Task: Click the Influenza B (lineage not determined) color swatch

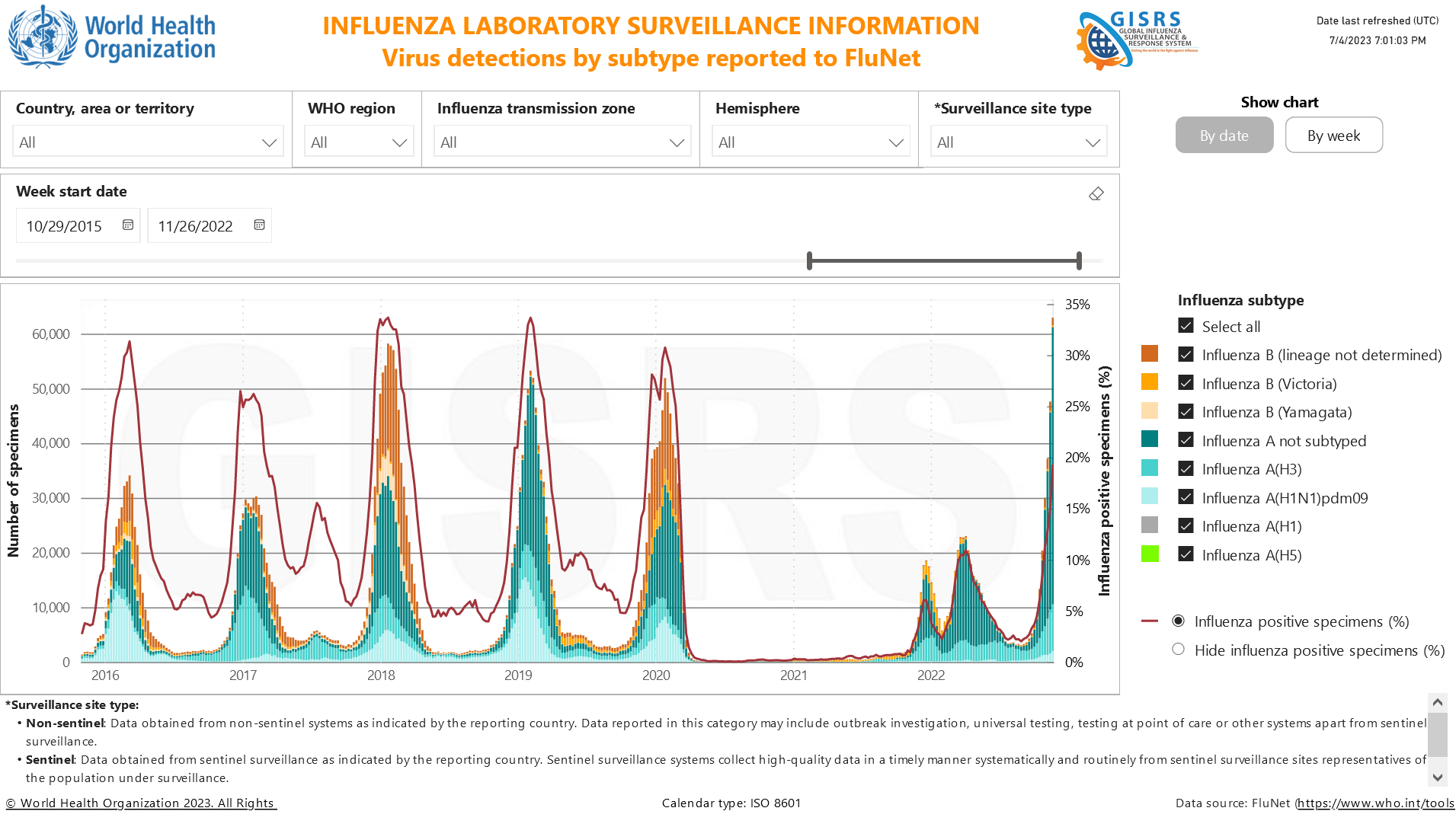Action: [x=1150, y=353]
